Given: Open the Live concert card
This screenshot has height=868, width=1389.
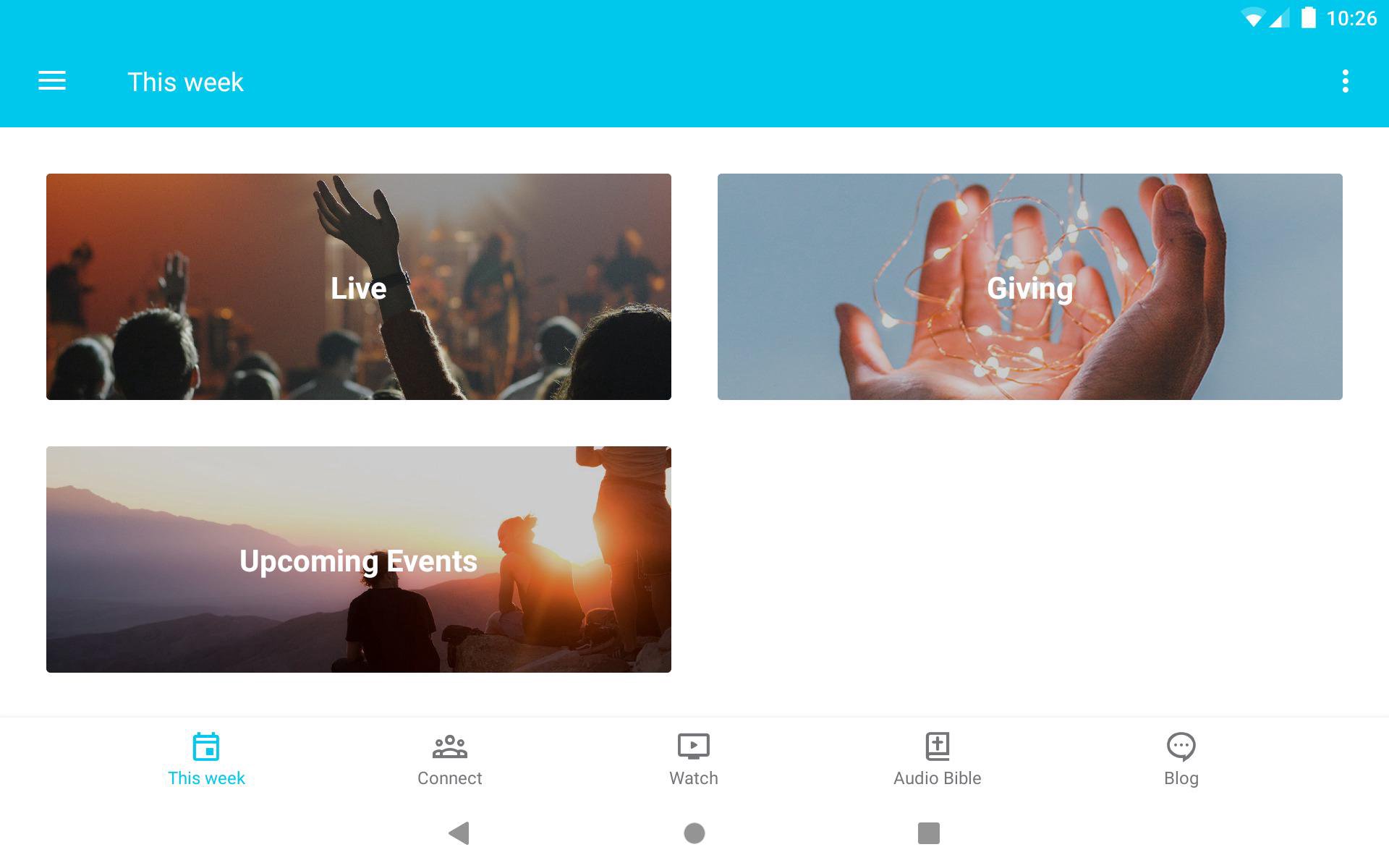Looking at the screenshot, I should pos(359,286).
